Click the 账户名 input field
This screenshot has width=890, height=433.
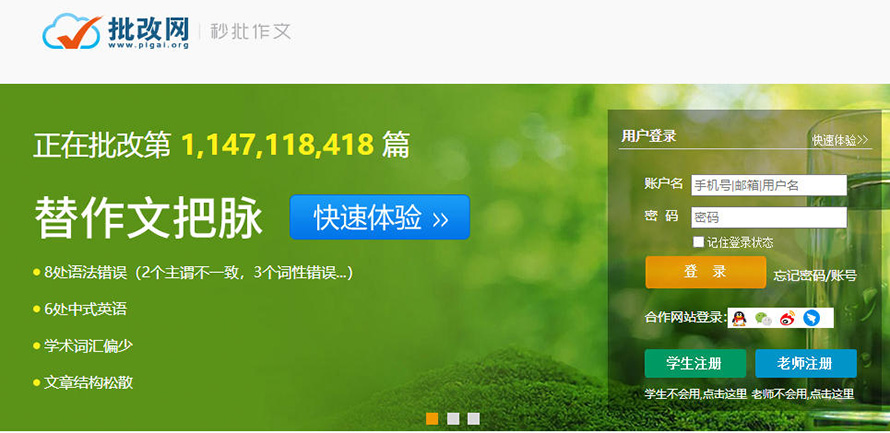(769, 185)
